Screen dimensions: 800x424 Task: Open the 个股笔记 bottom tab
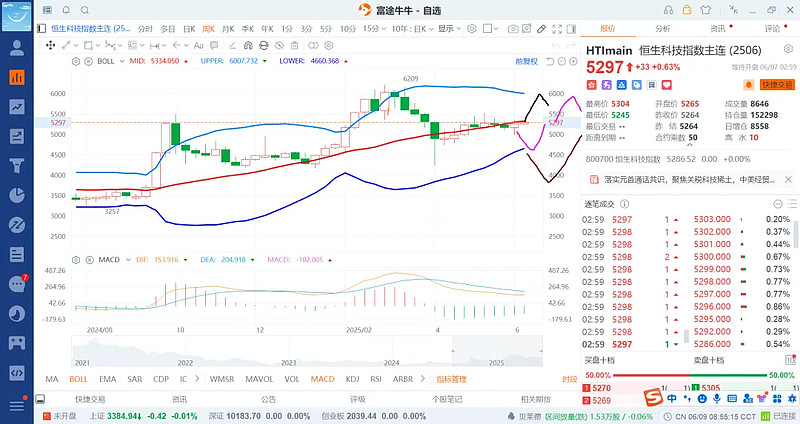[x=446, y=399]
